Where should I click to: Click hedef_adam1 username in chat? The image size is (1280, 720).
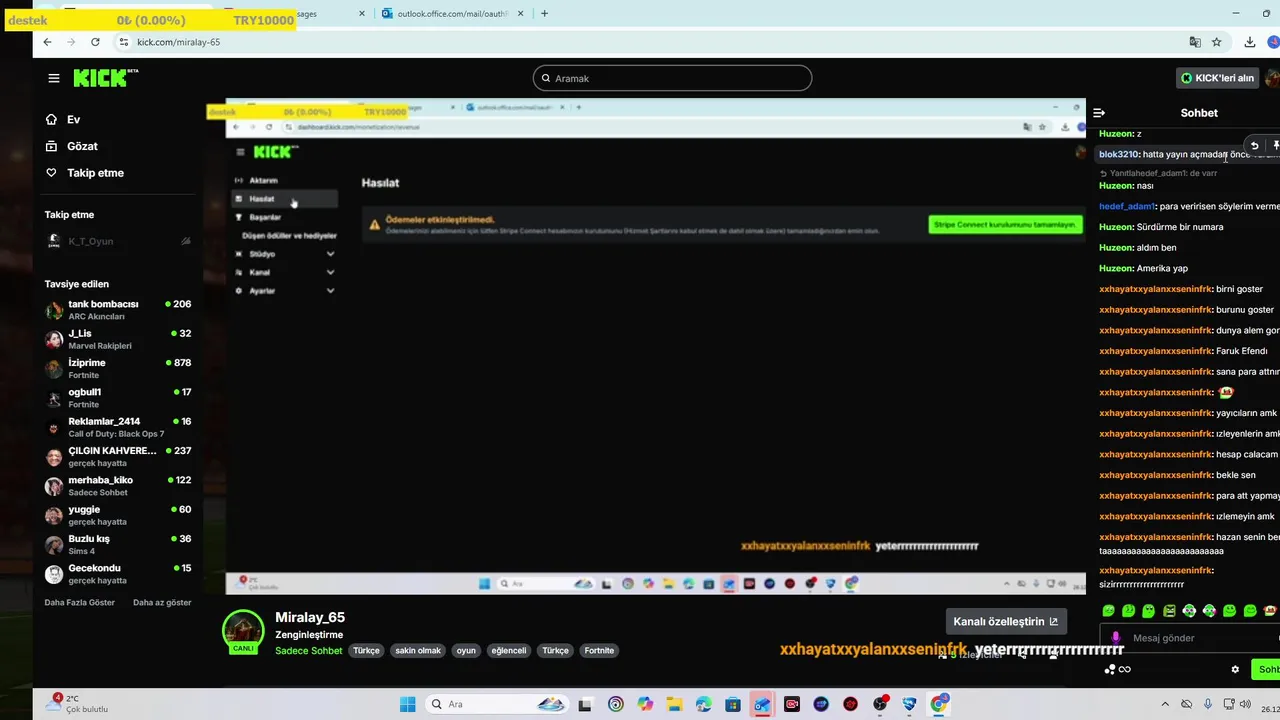pyautogui.click(x=1127, y=206)
